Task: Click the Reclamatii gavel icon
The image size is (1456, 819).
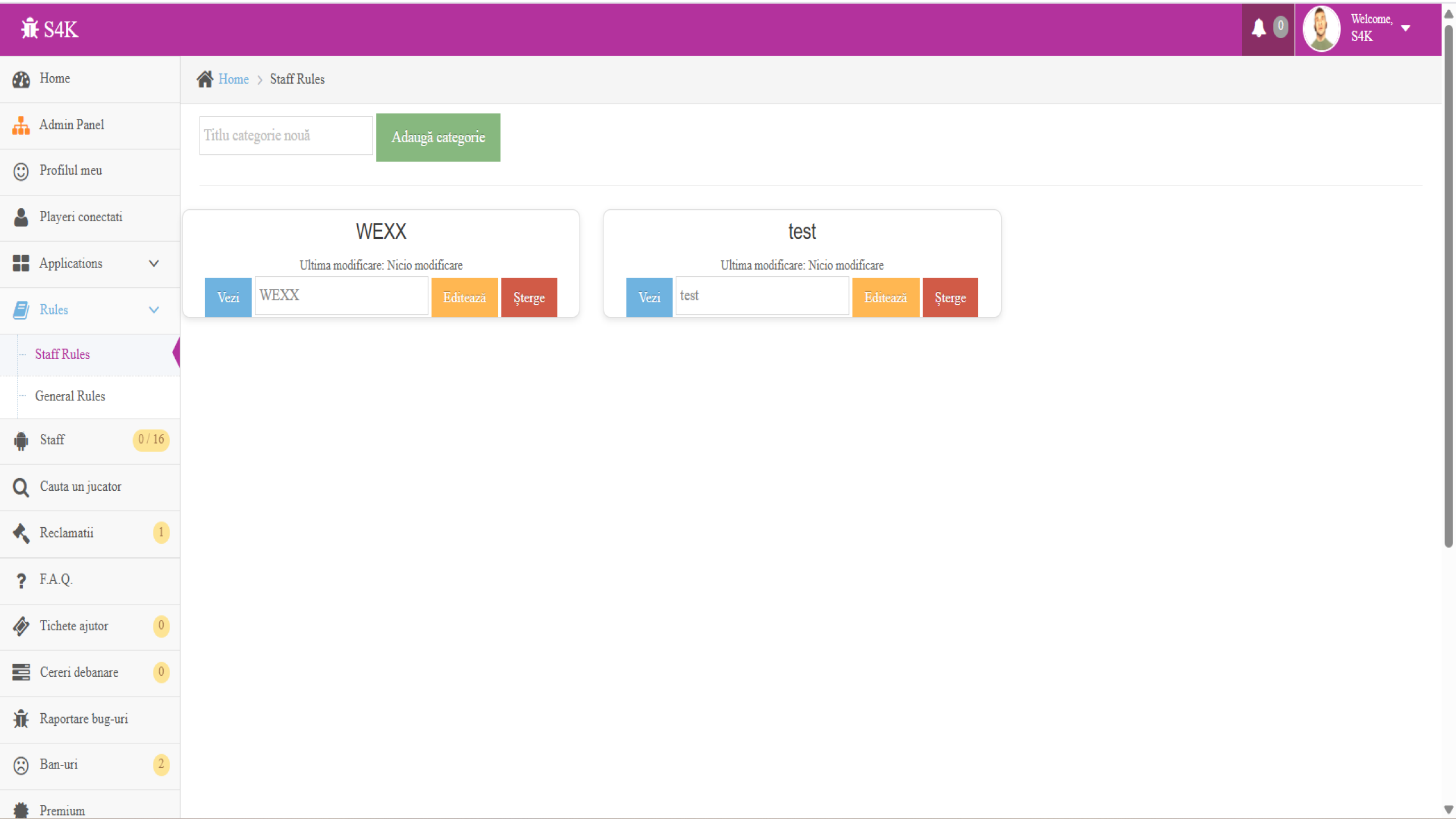Action: pyautogui.click(x=21, y=533)
